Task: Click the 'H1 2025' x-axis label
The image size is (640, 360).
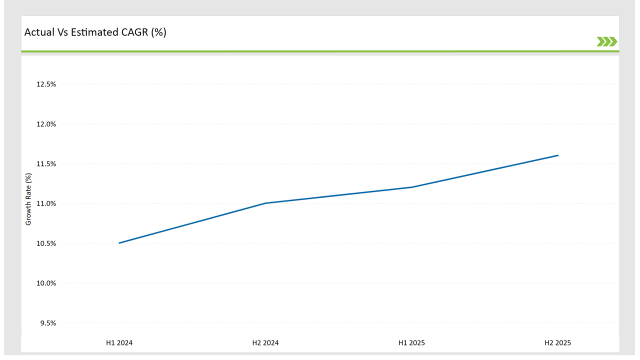Action: point(411,342)
